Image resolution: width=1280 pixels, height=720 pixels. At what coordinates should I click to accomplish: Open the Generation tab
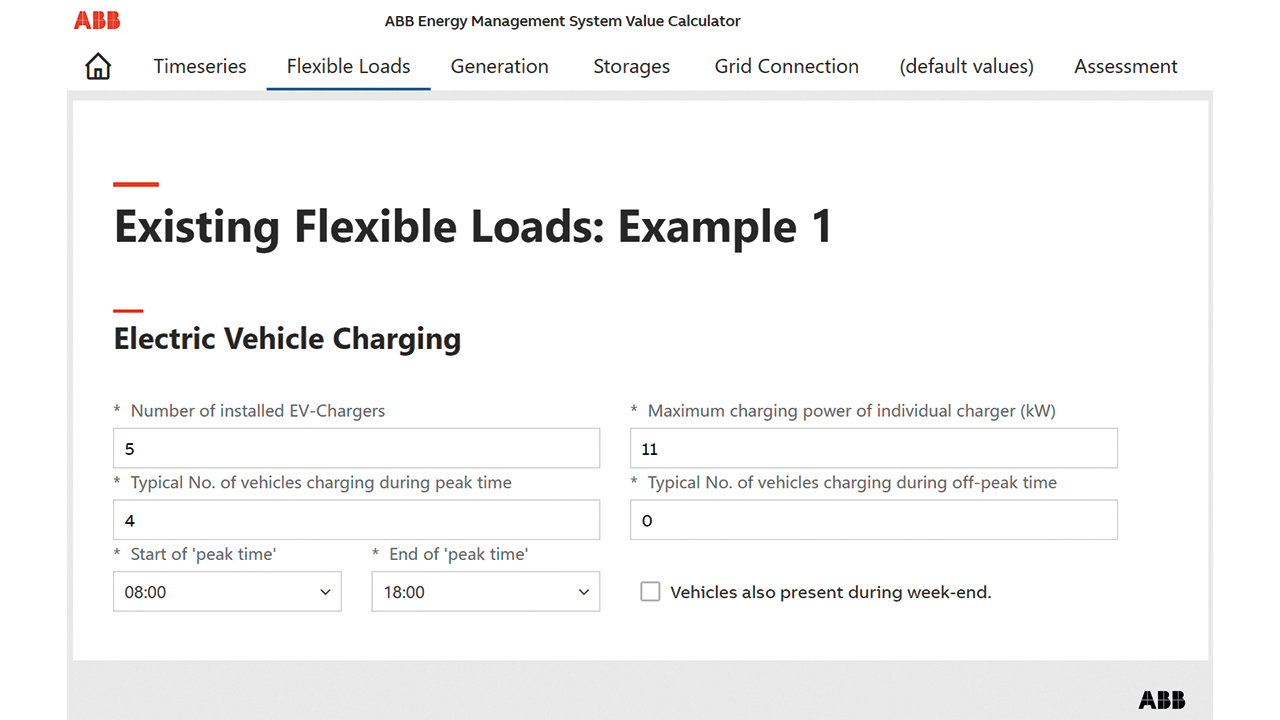499,67
